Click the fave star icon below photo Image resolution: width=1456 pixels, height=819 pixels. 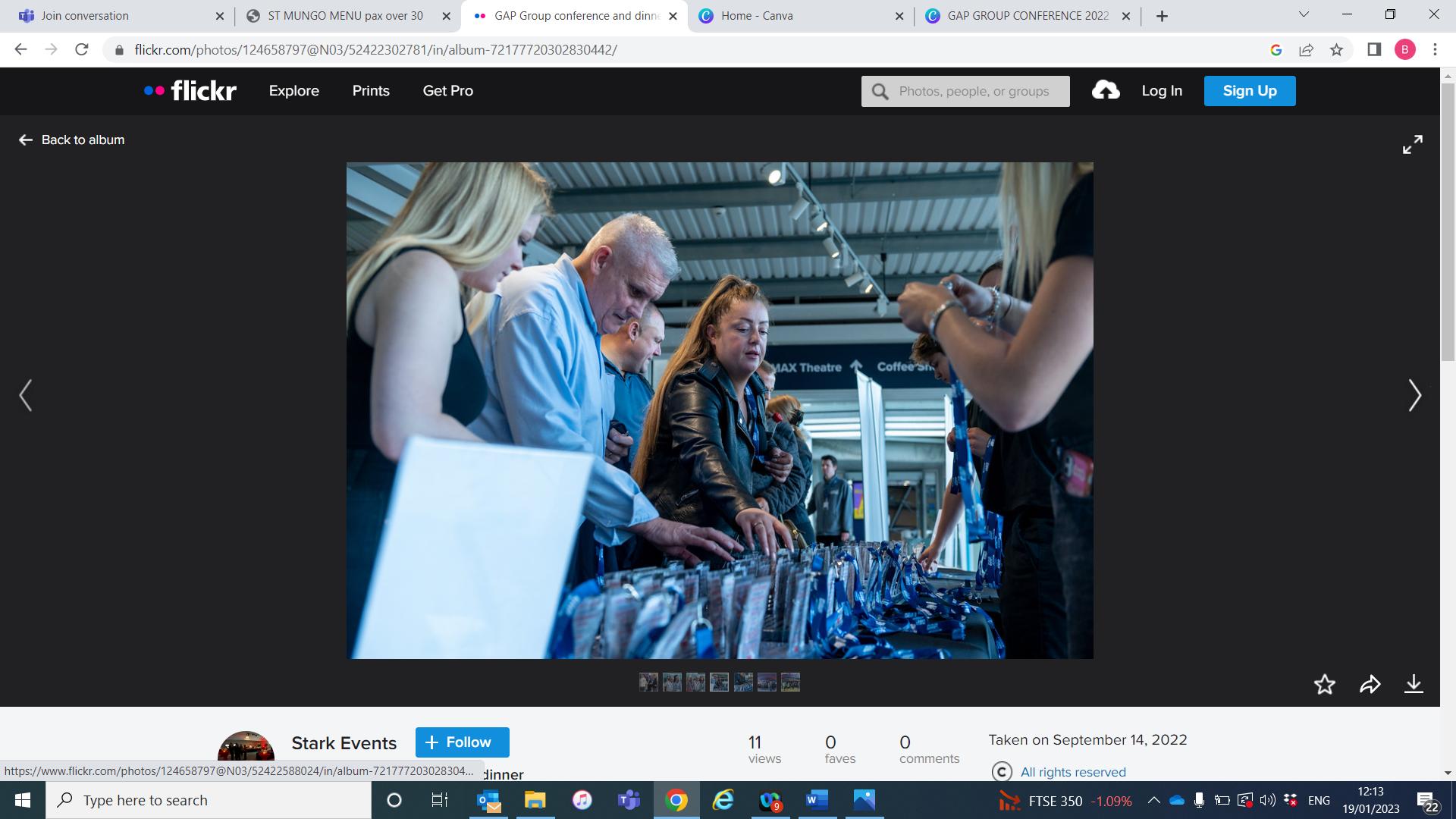[1324, 685]
